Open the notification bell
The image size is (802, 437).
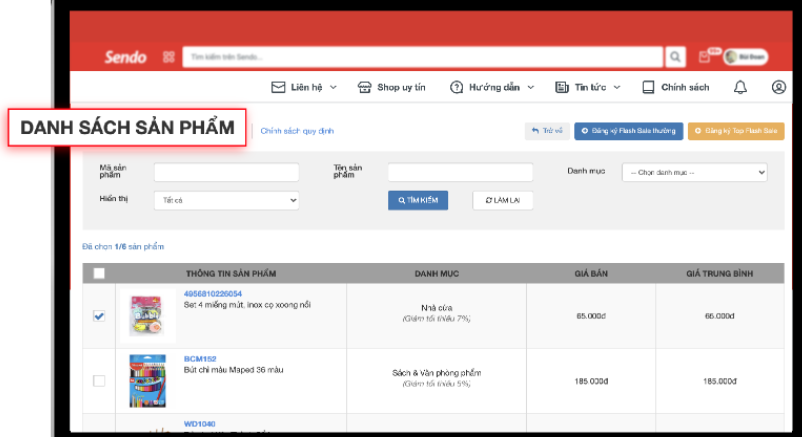[x=740, y=87]
